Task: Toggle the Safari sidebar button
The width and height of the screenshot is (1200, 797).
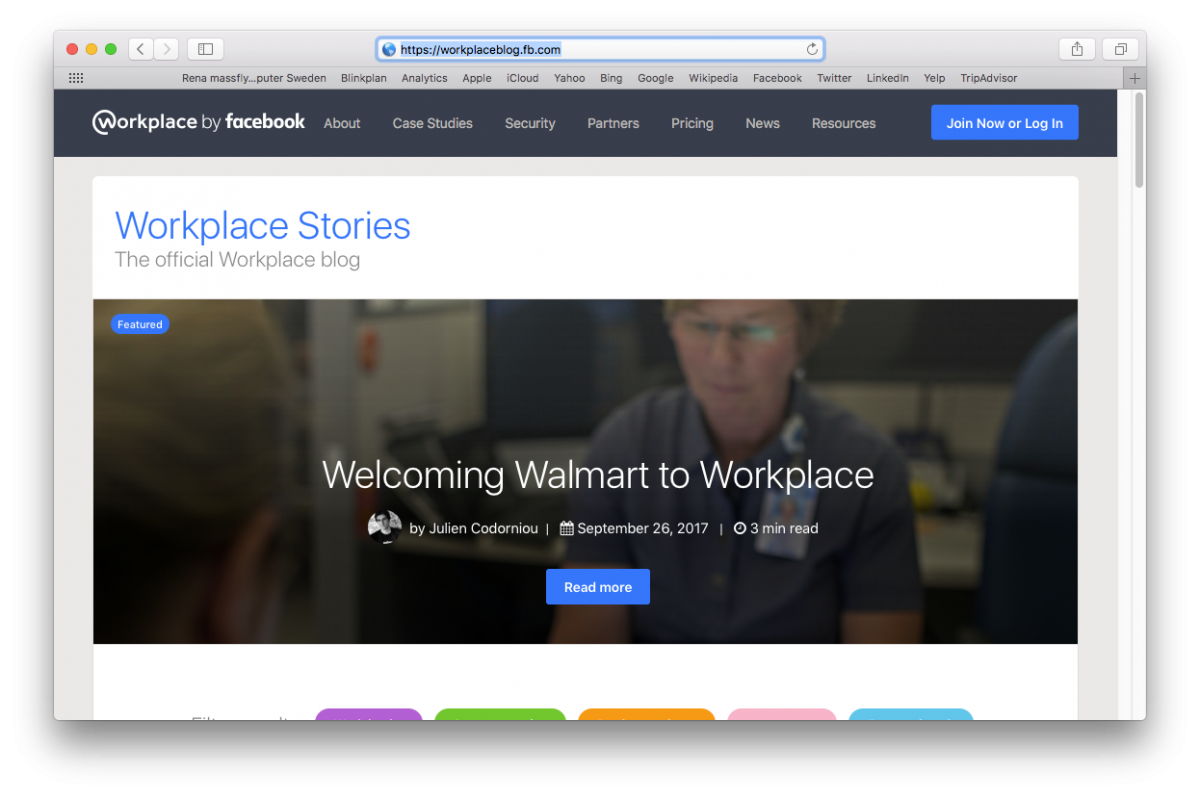Action: (205, 49)
